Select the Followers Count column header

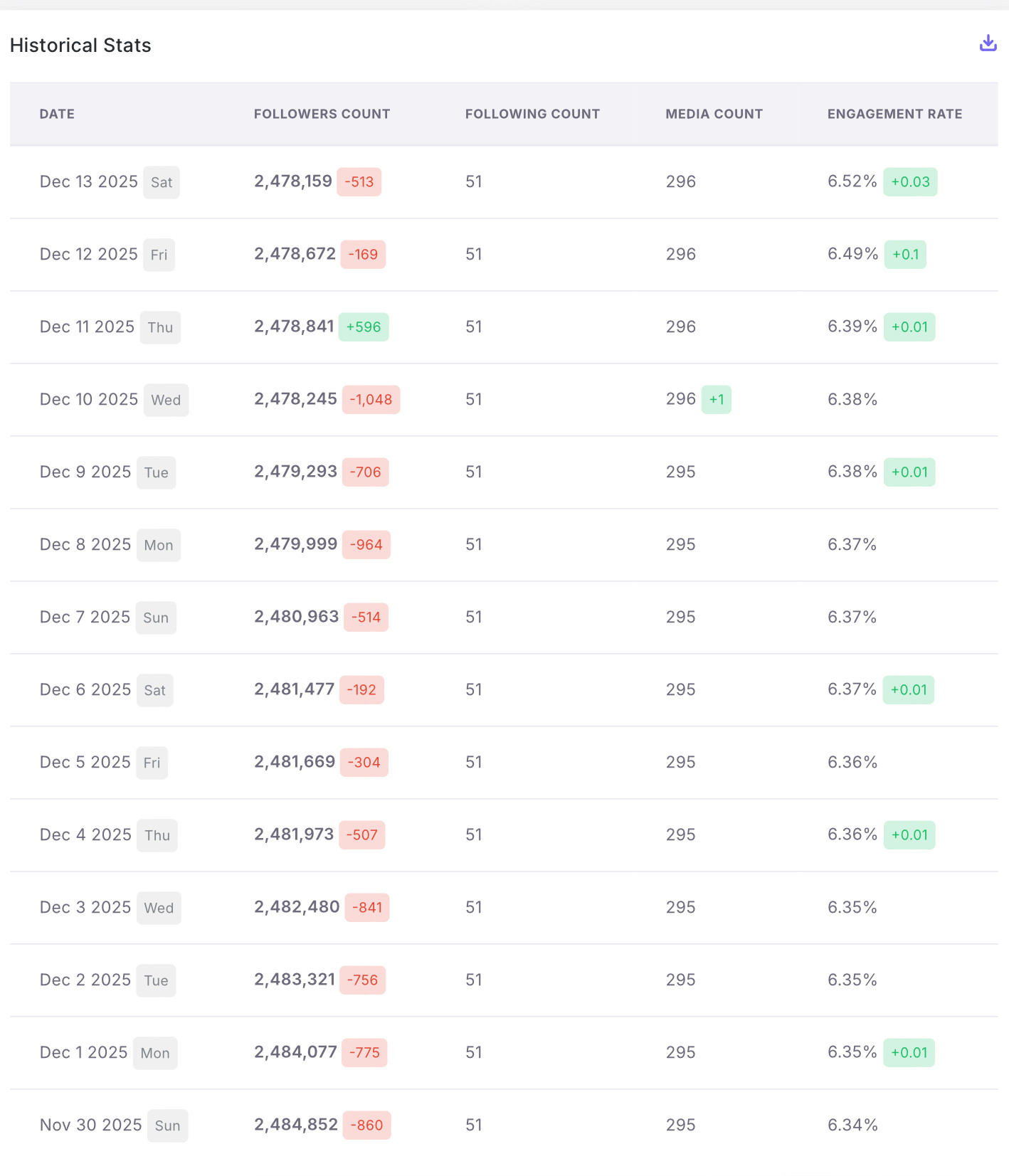point(322,114)
